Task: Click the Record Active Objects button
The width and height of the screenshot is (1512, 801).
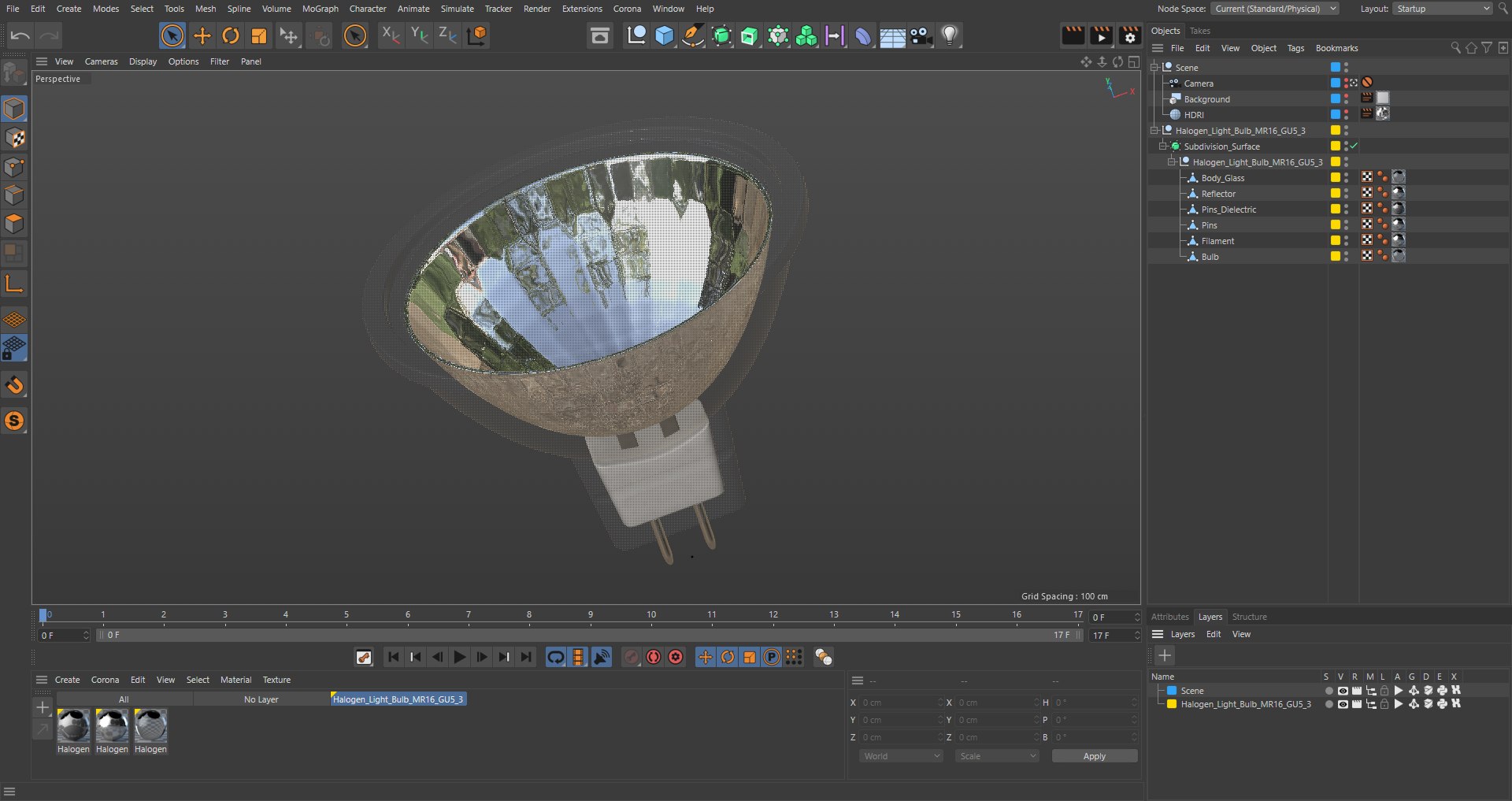Action: 632,657
